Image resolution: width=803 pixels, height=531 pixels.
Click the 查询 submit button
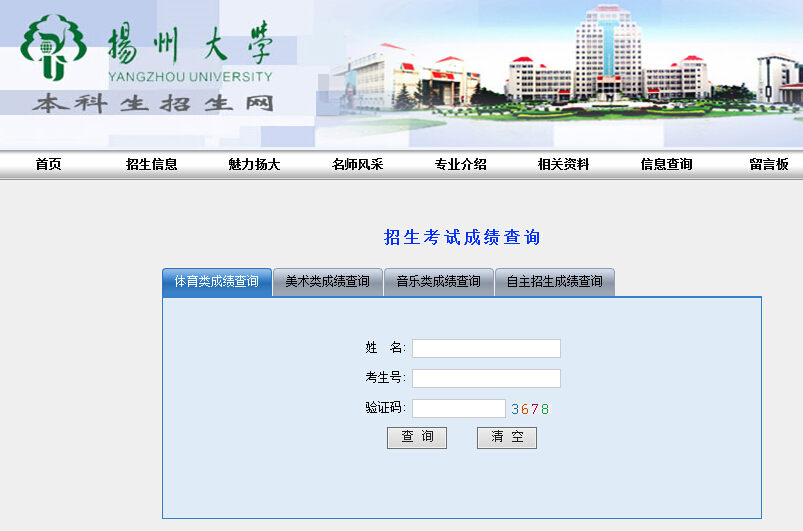417,438
